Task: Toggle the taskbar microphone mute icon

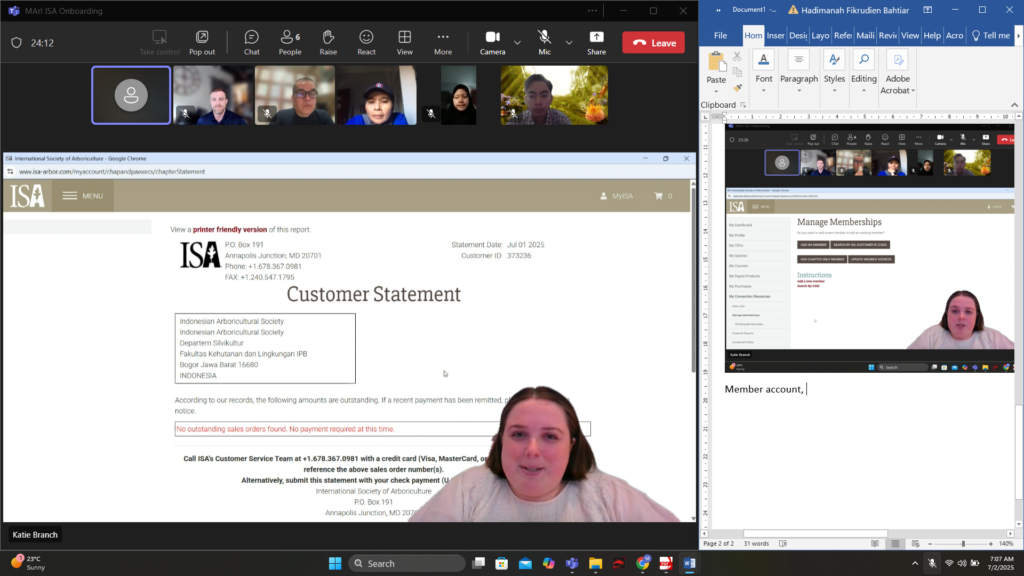Action: tap(932, 563)
